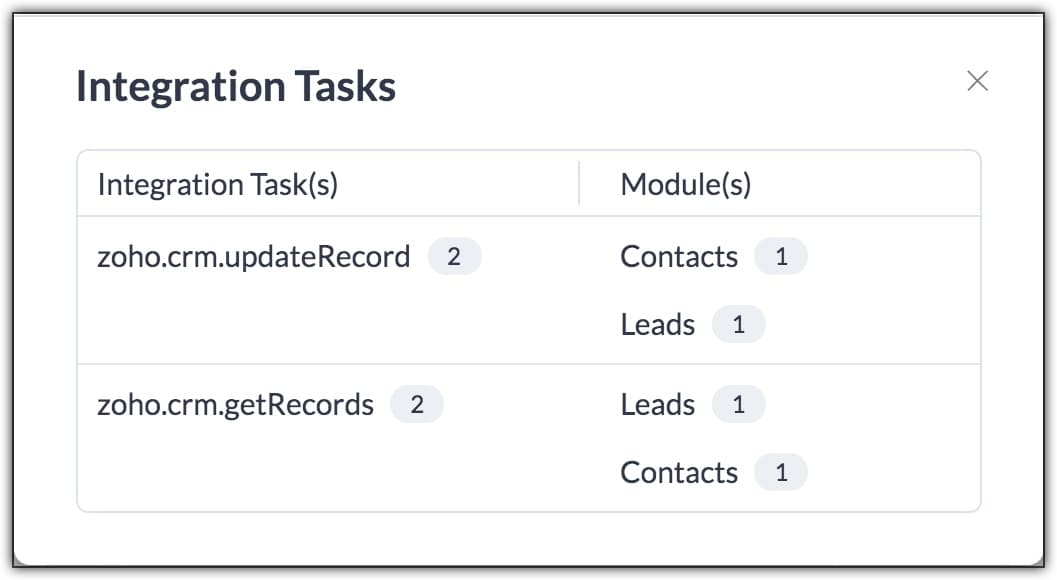The width and height of the screenshot is (1057, 580).
Task: Click the Integration Tasks dialog title
Action: (236, 87)
